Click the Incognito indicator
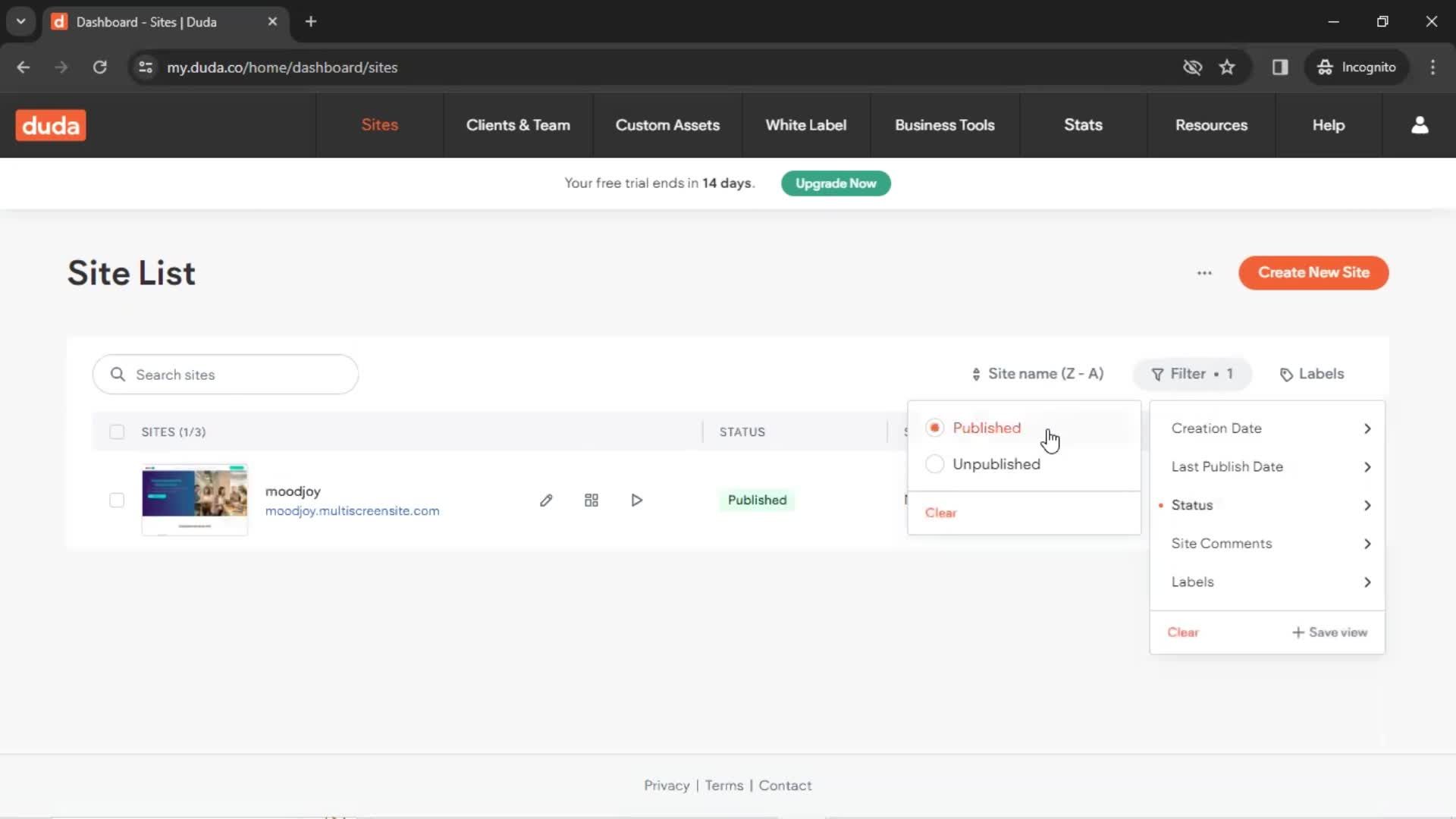Viewport: 1456px width, 819px height. [x=1357, y=67]
